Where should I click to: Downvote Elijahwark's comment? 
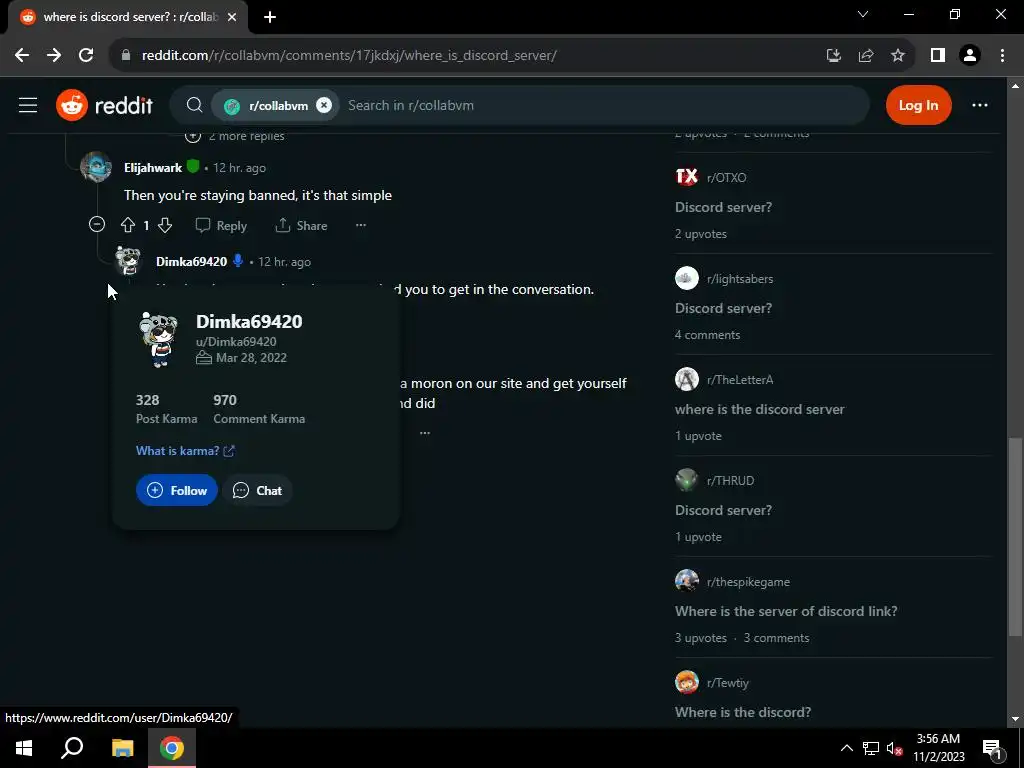click(x=165, y=225)
